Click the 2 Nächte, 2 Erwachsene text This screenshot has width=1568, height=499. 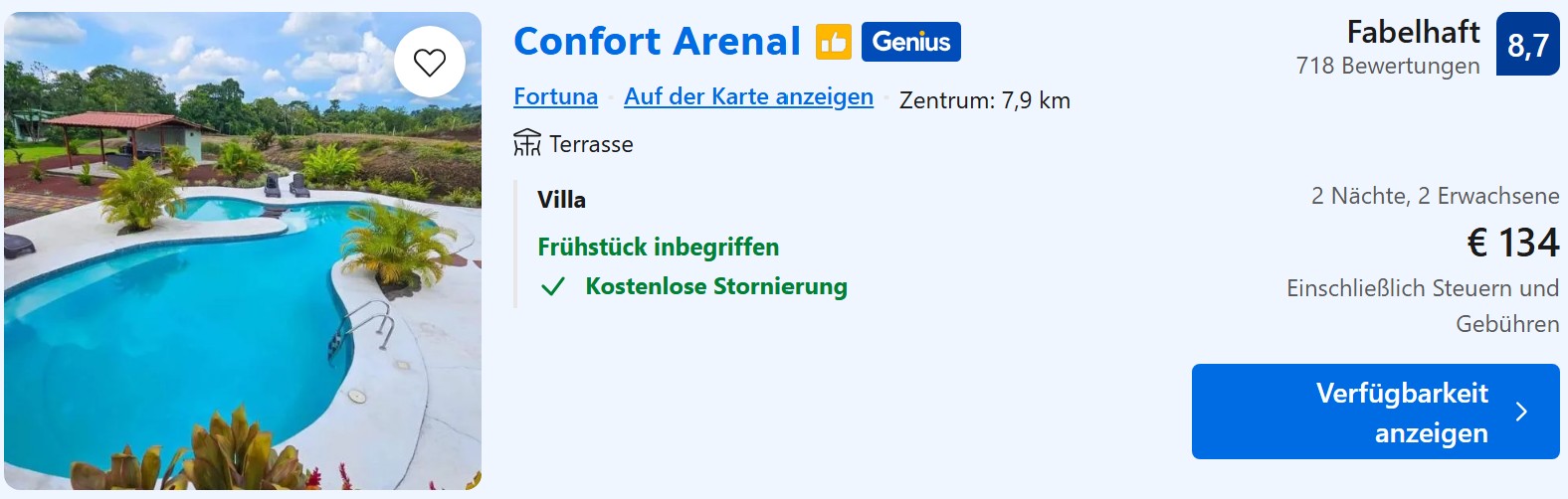click(x=1435, y=196)
